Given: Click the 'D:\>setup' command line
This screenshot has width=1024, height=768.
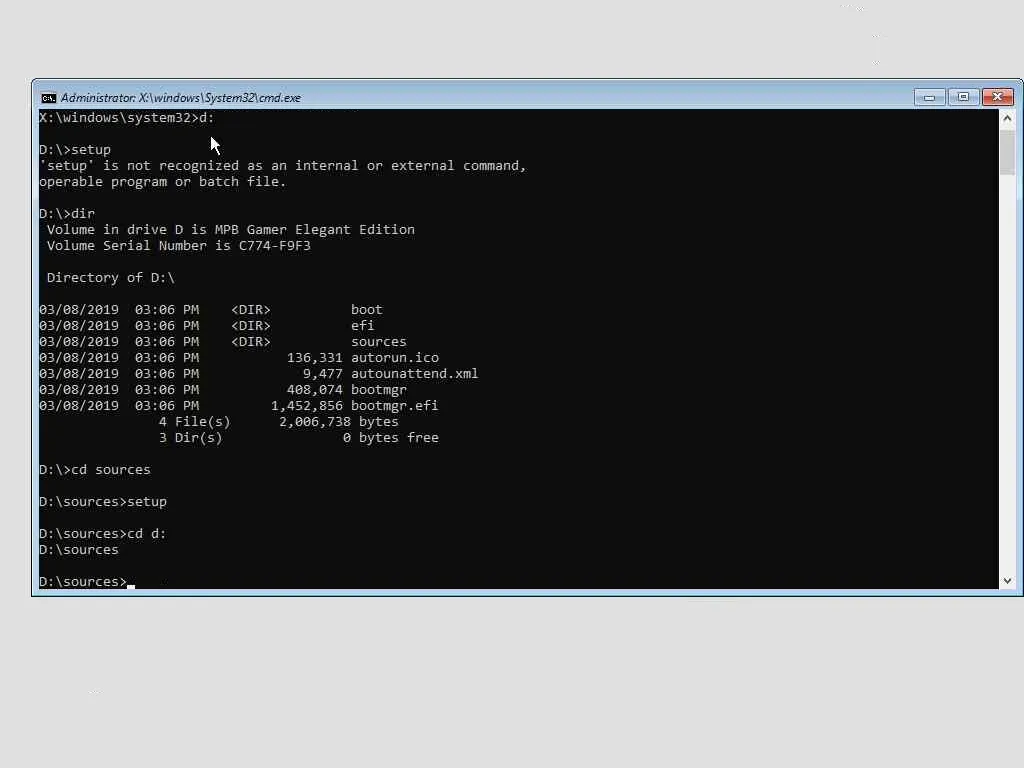Looking at the screenshot, I should (75, 150).
